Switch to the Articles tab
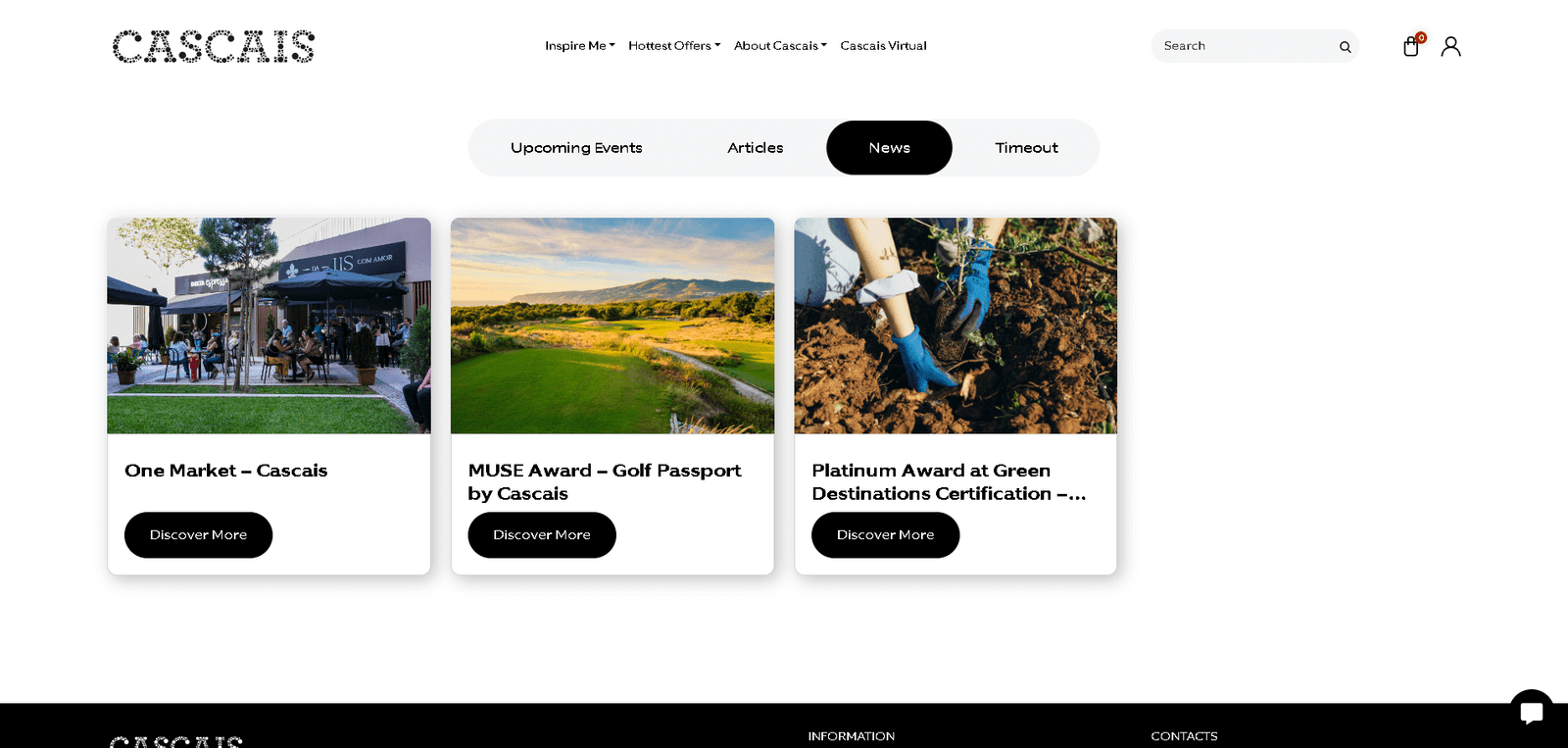Screen dimensions: 1568x748 pyautogui.click(x=756, y=148)
